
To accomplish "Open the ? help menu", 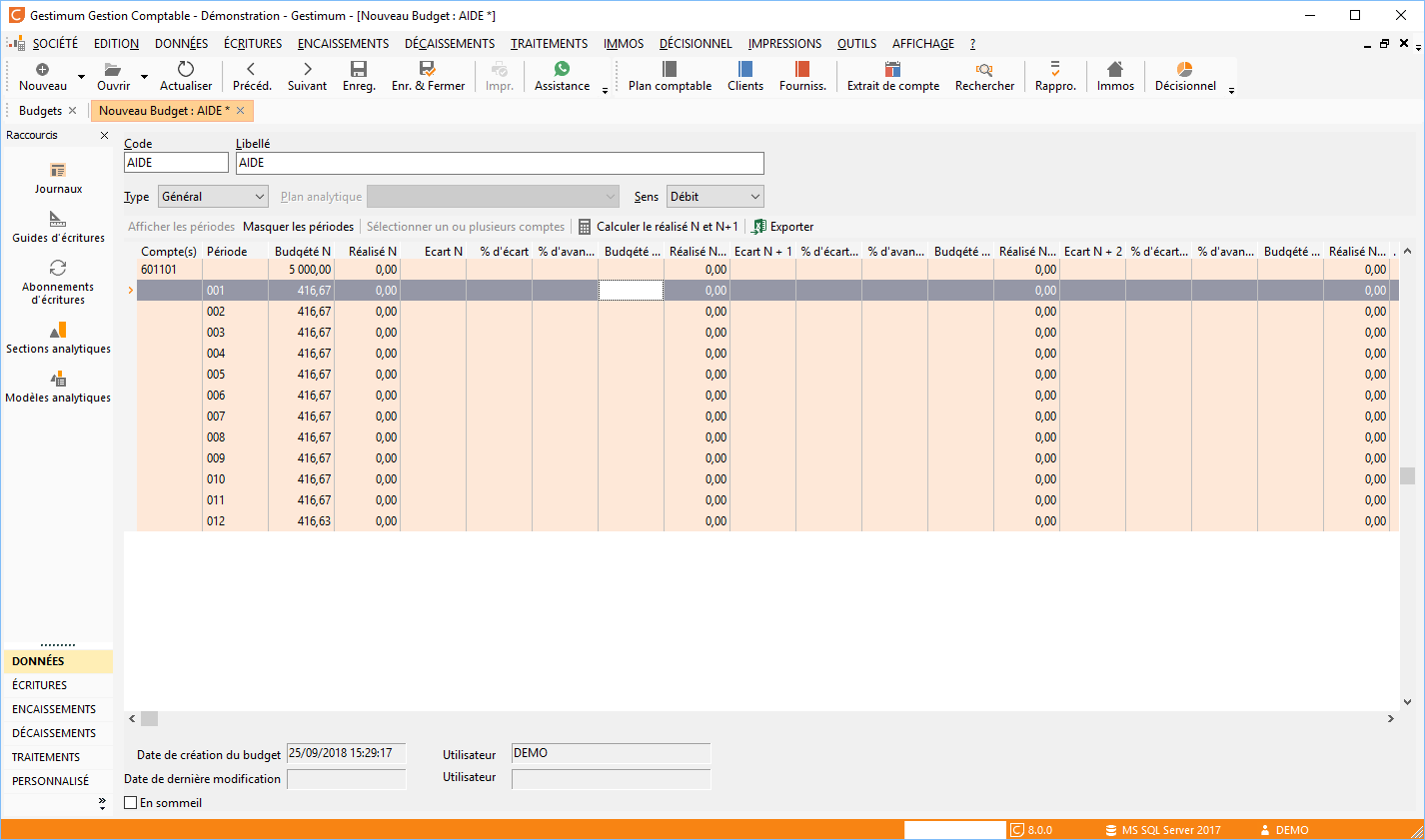I will pyautogui.click(x=972, y=44).
